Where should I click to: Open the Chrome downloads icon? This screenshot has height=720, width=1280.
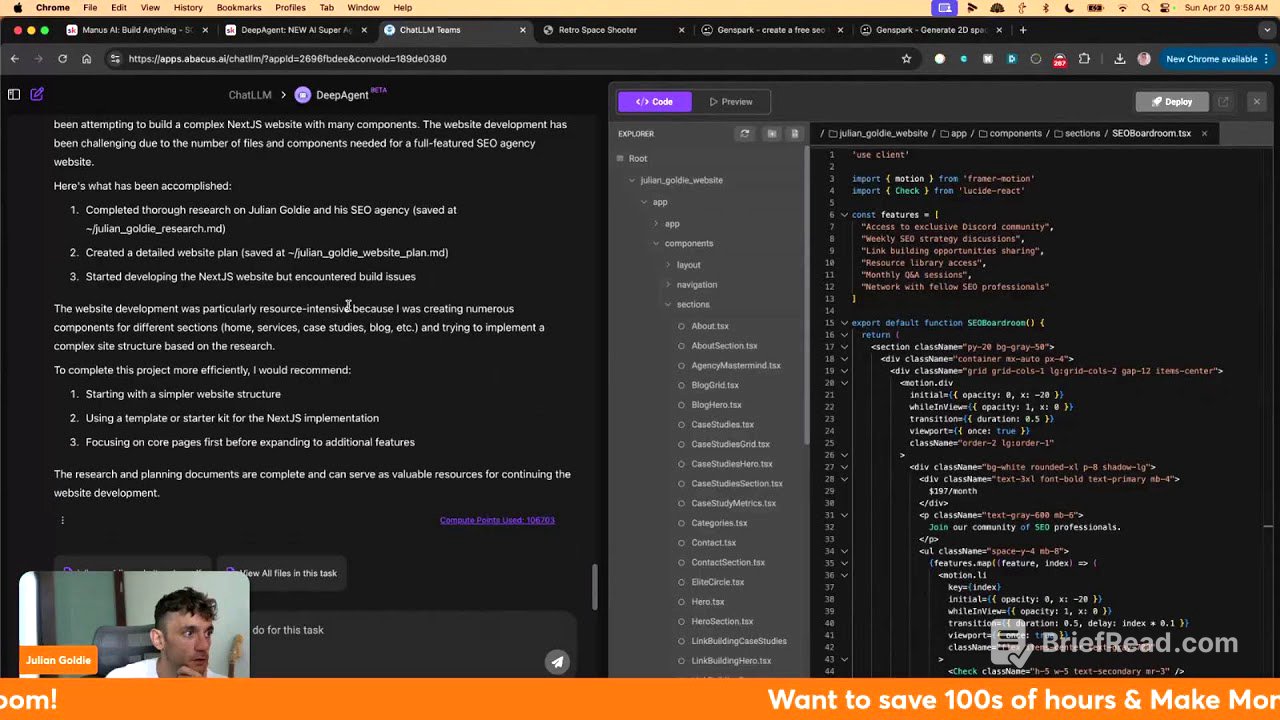click(x=1119, y=59)
